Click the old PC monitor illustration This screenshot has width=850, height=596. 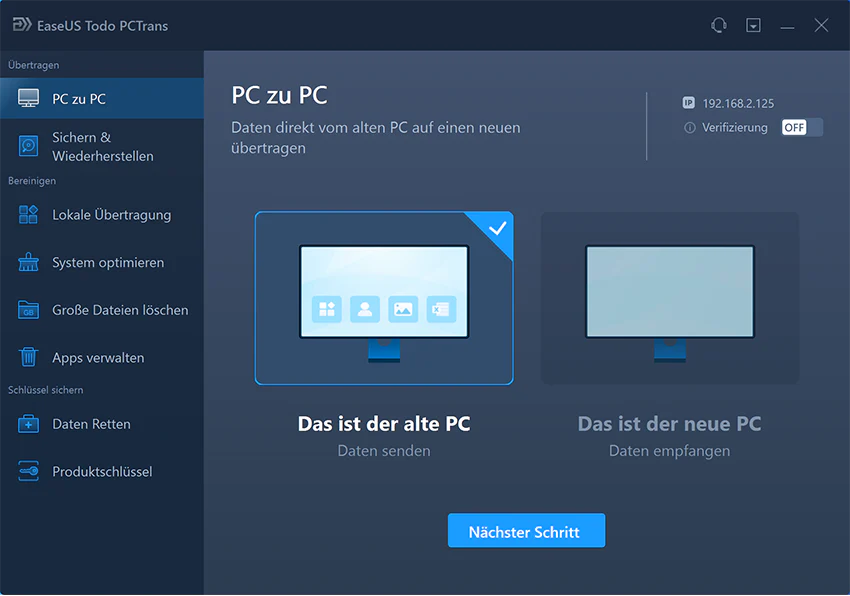point(384,290)
